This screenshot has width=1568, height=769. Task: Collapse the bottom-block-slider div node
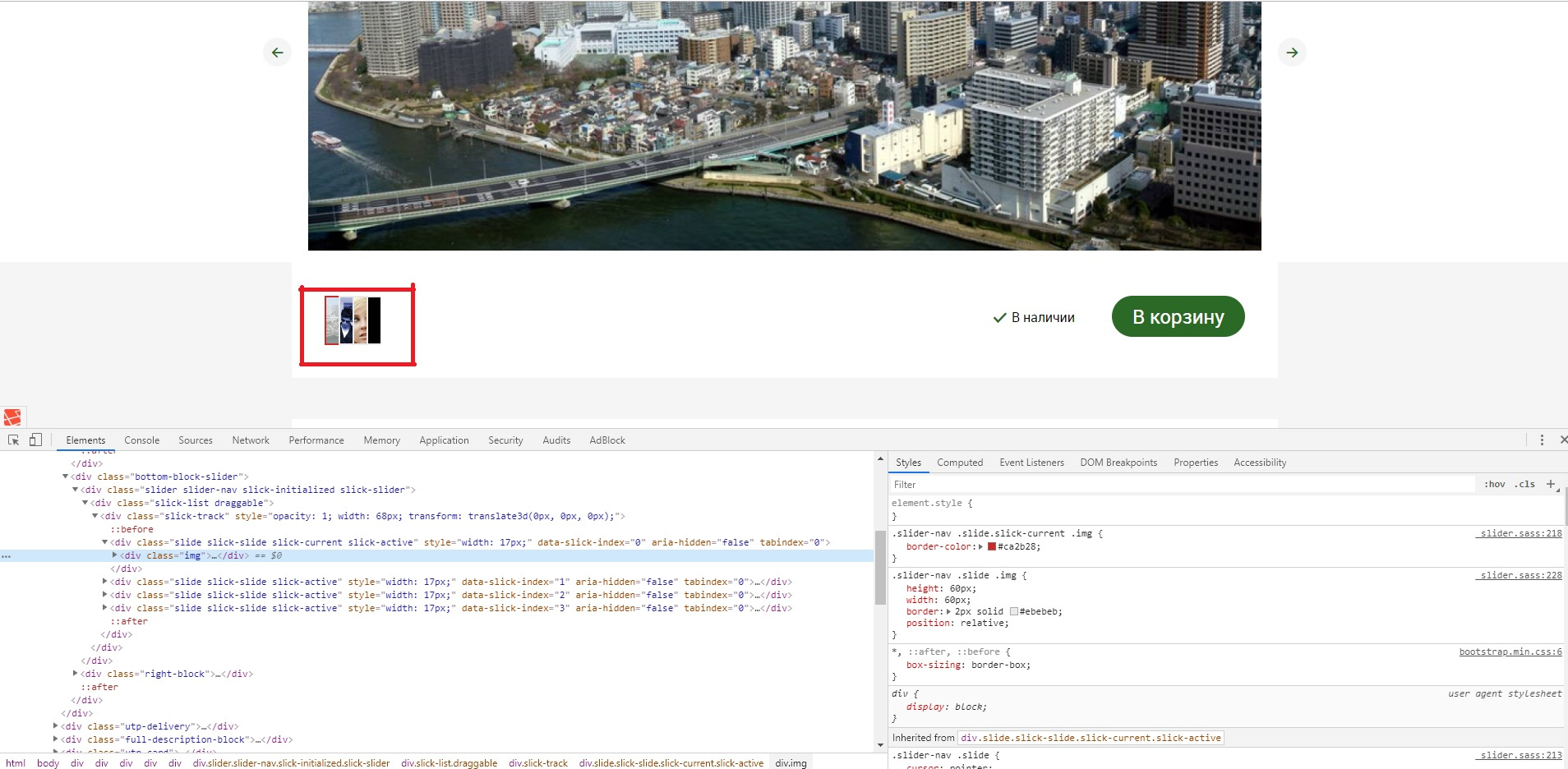65,477
